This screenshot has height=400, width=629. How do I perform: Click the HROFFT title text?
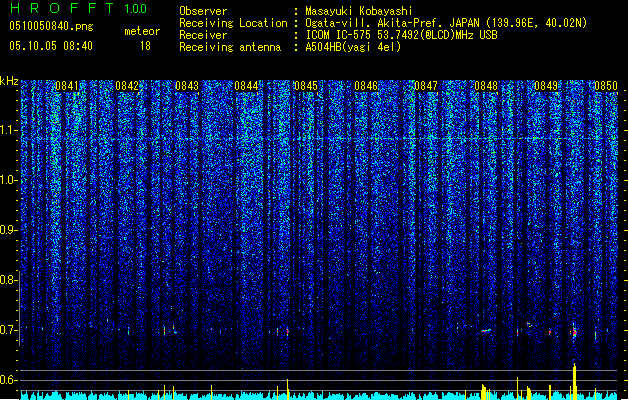click(x=61, y=8)
